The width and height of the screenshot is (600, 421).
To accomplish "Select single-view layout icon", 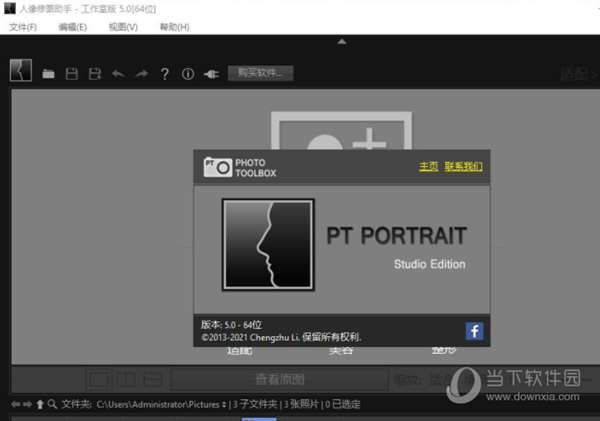I will click(99, 380).
